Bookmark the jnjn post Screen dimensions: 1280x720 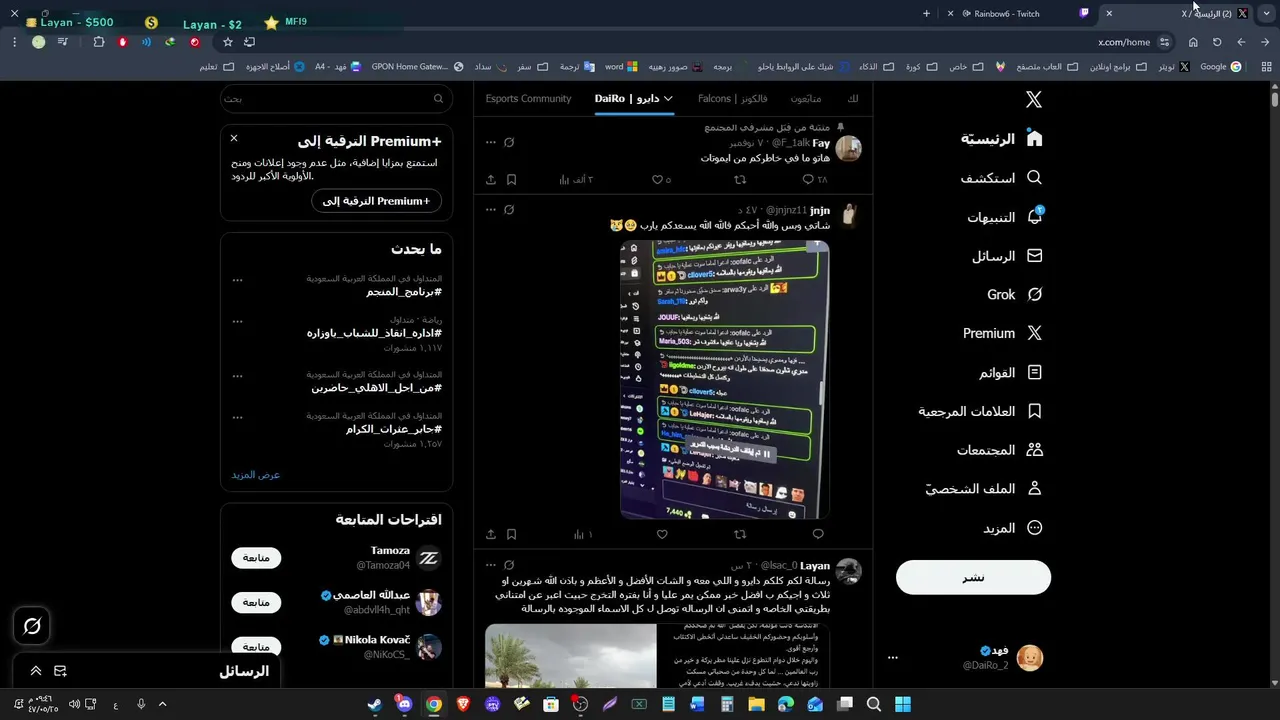point(511,534)
